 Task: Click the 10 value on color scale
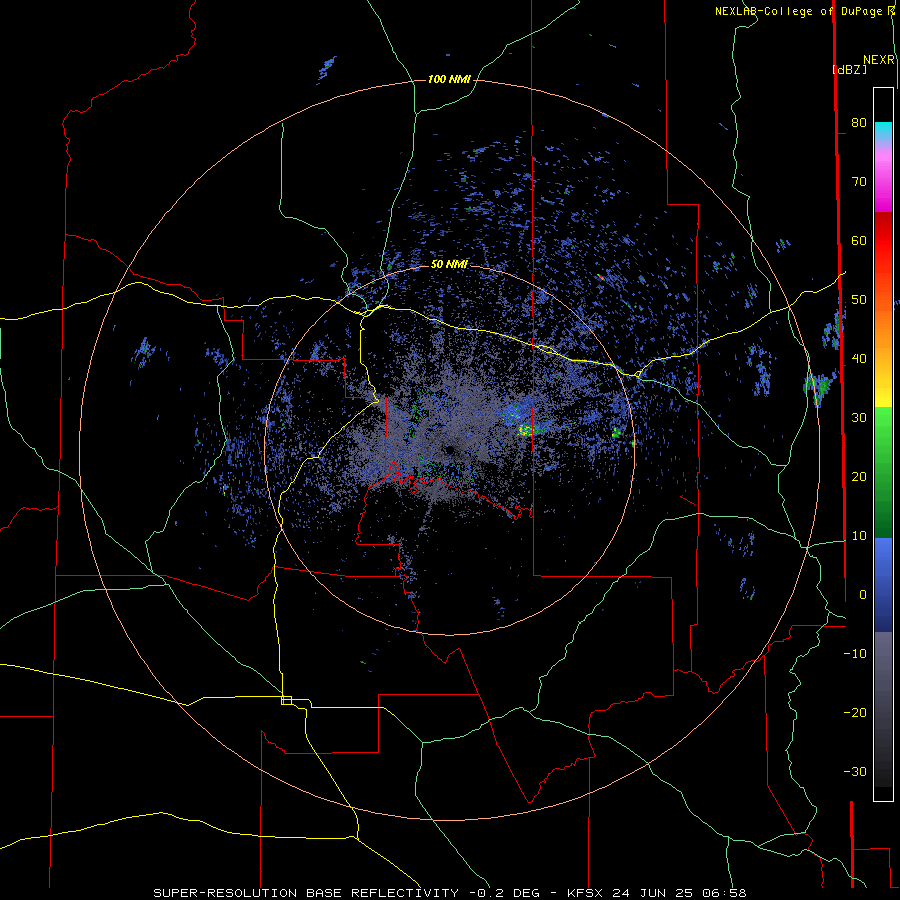[x=859, y=536]
